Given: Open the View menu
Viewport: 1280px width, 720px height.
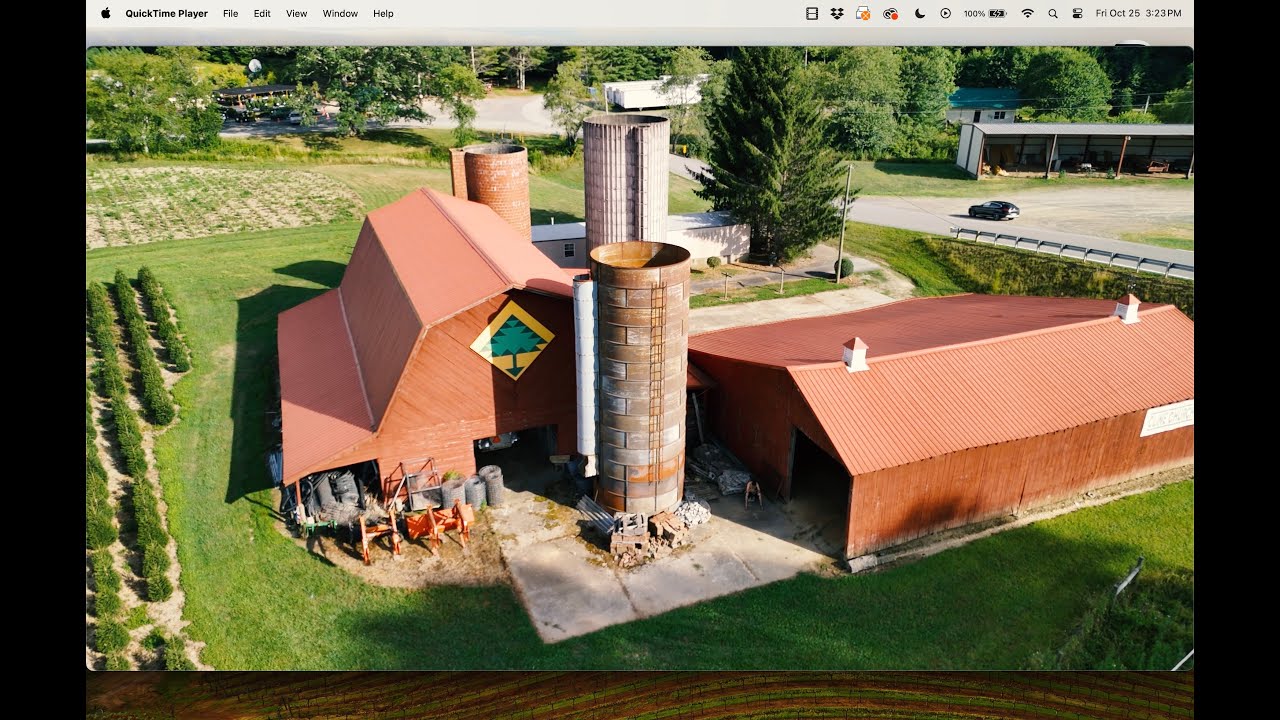Looking at the screenshot, I should (296, 13).
